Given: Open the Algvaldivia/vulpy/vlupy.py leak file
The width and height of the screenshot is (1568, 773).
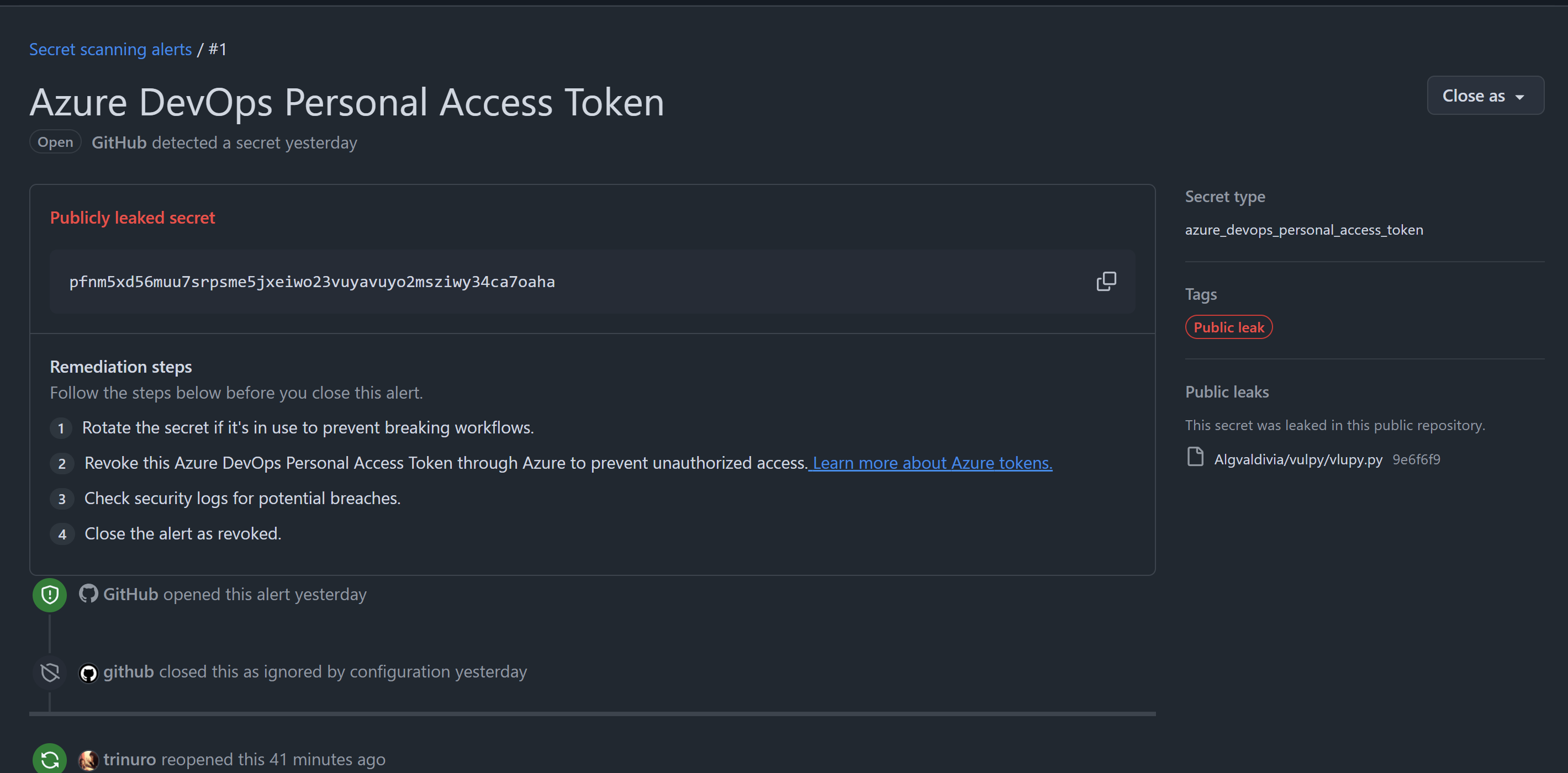Looking at the screenshot, I should [1298, 459].
